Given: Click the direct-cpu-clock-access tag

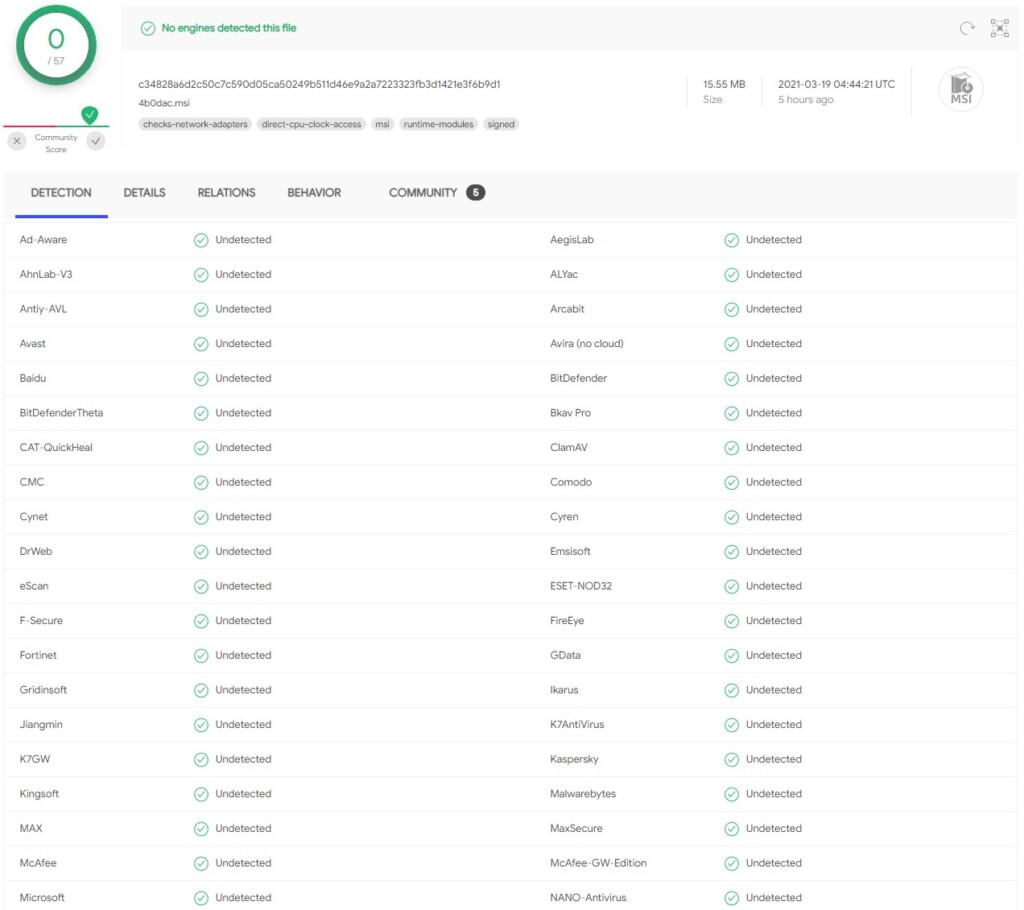Looking at the screenshot, I should [x=312, y=124].
